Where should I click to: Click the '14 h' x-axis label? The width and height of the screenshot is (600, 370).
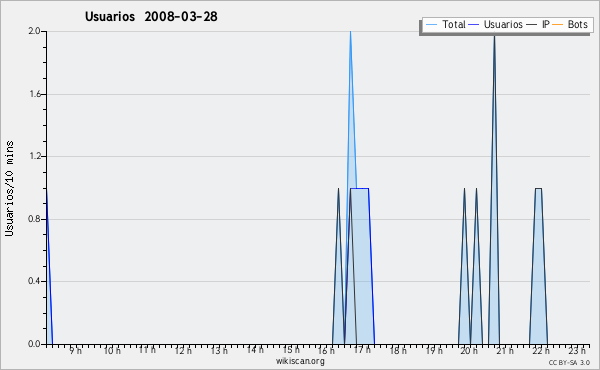pyautogui.click(x=255, y=350)
